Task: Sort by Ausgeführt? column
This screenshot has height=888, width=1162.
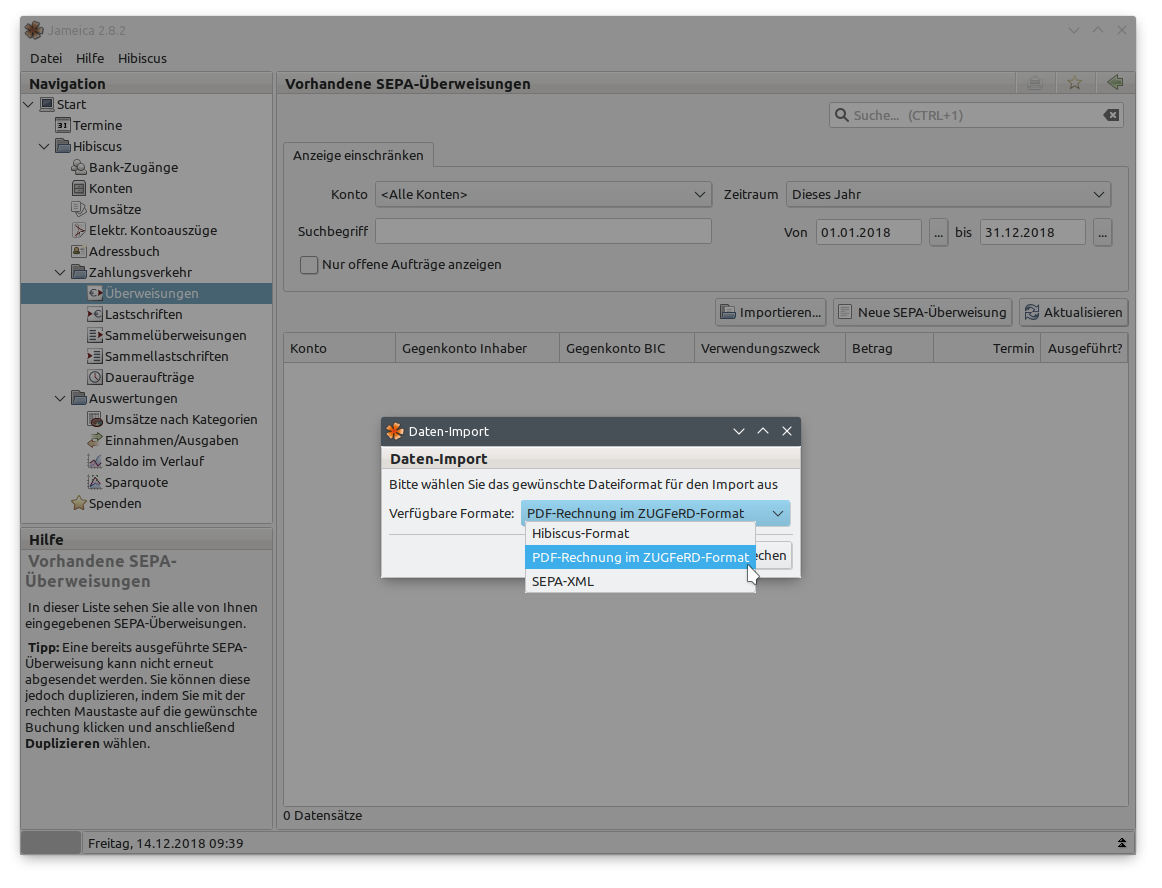Action: [1084, 348]
